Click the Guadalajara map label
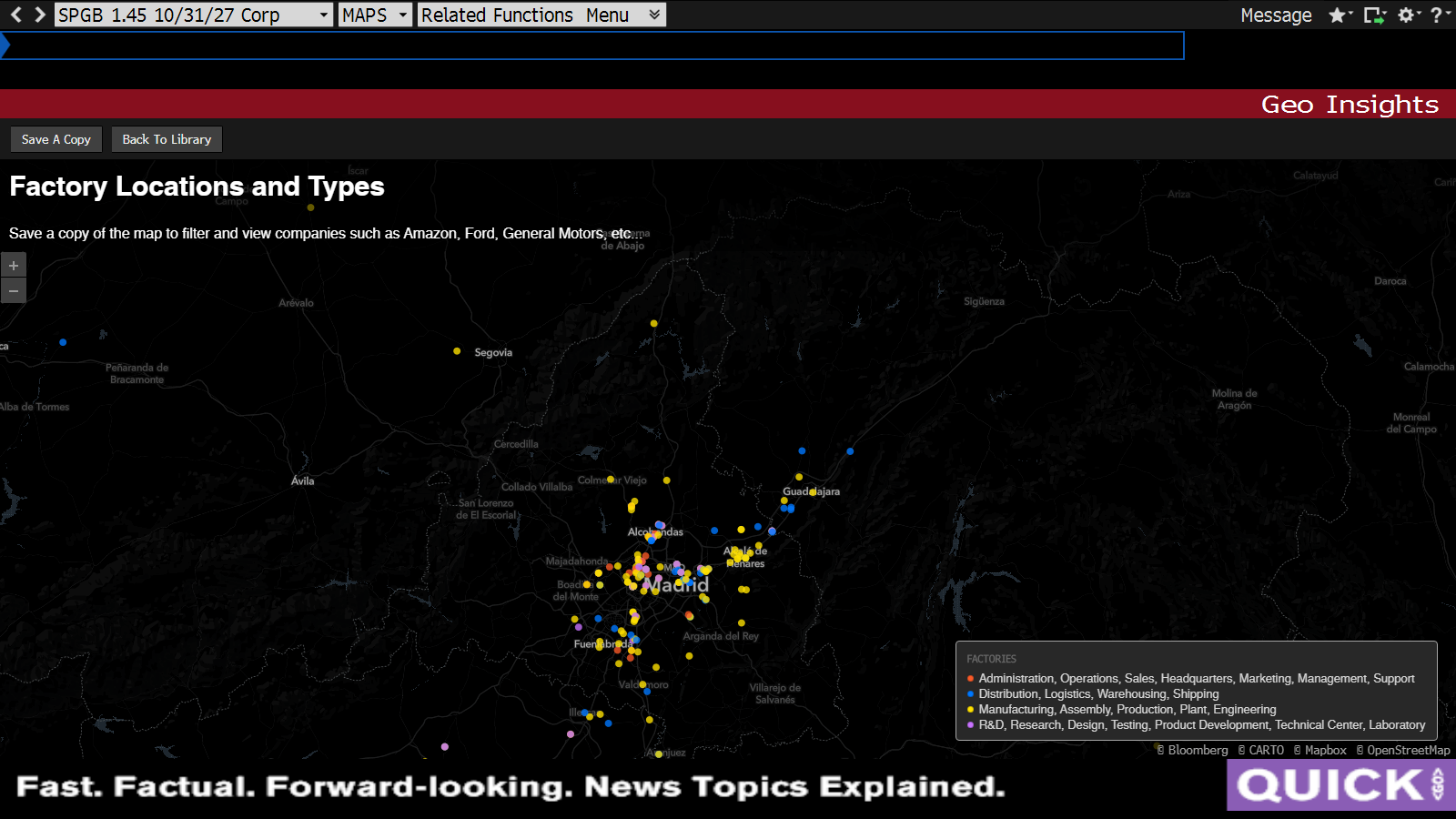 pyautogui.click(x=811, y=491)
